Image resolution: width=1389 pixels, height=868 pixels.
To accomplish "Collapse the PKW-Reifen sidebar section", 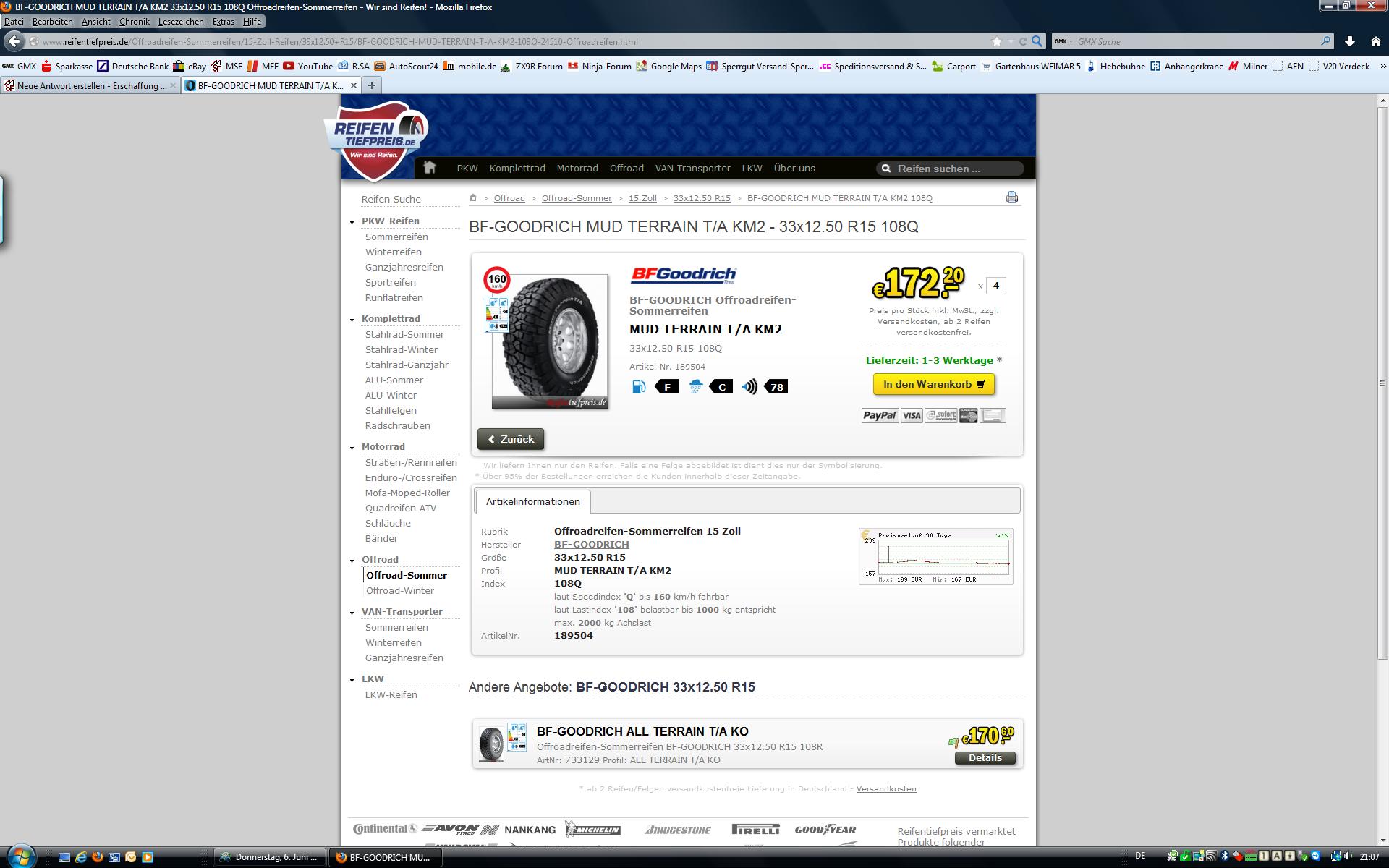I will click(x=352, y=222).
